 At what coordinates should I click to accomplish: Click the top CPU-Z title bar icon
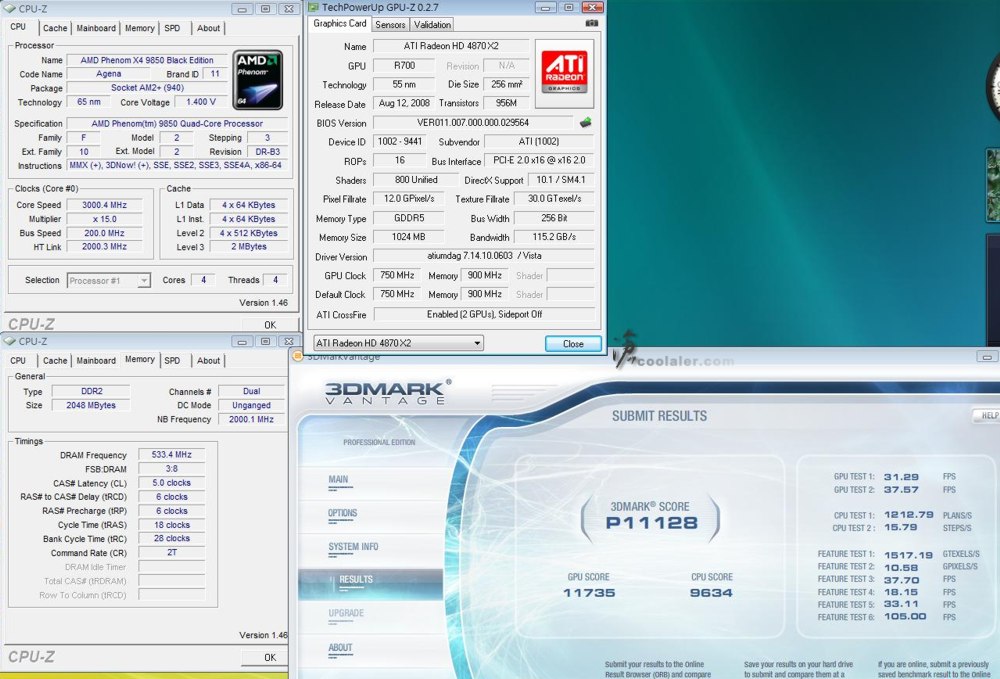tap(10, 8)
